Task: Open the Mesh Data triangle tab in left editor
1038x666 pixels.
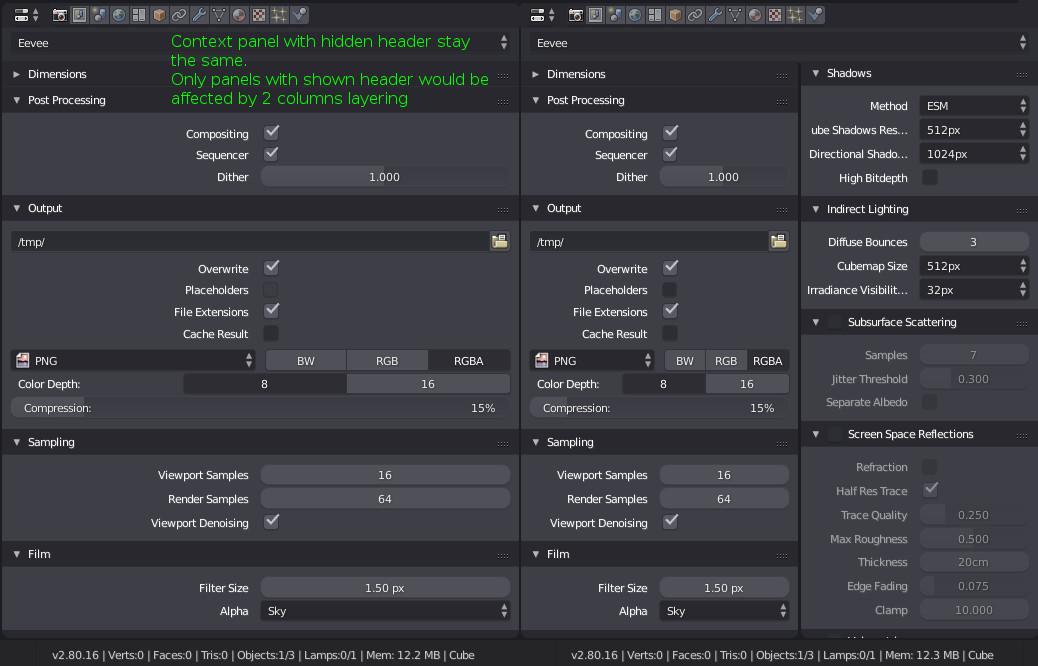Action: tap(219, 15)
